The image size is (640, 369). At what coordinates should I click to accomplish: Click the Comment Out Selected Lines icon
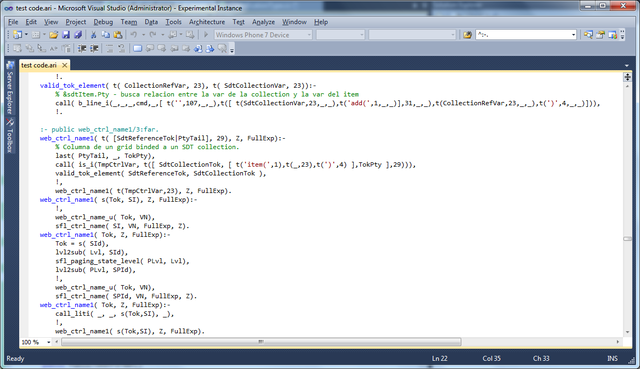(109, 49)
